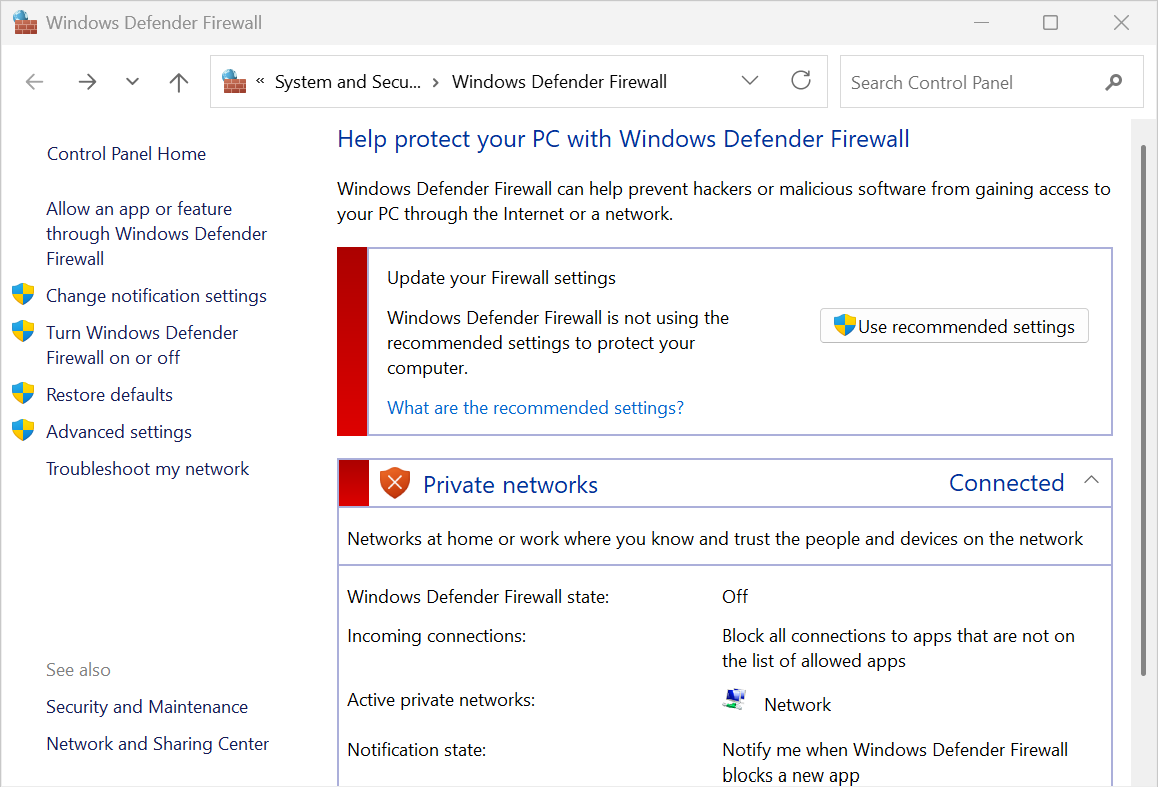This screenshot has height=787, width=1158.
Task: Click the See also label
Action: pos(78,670)
